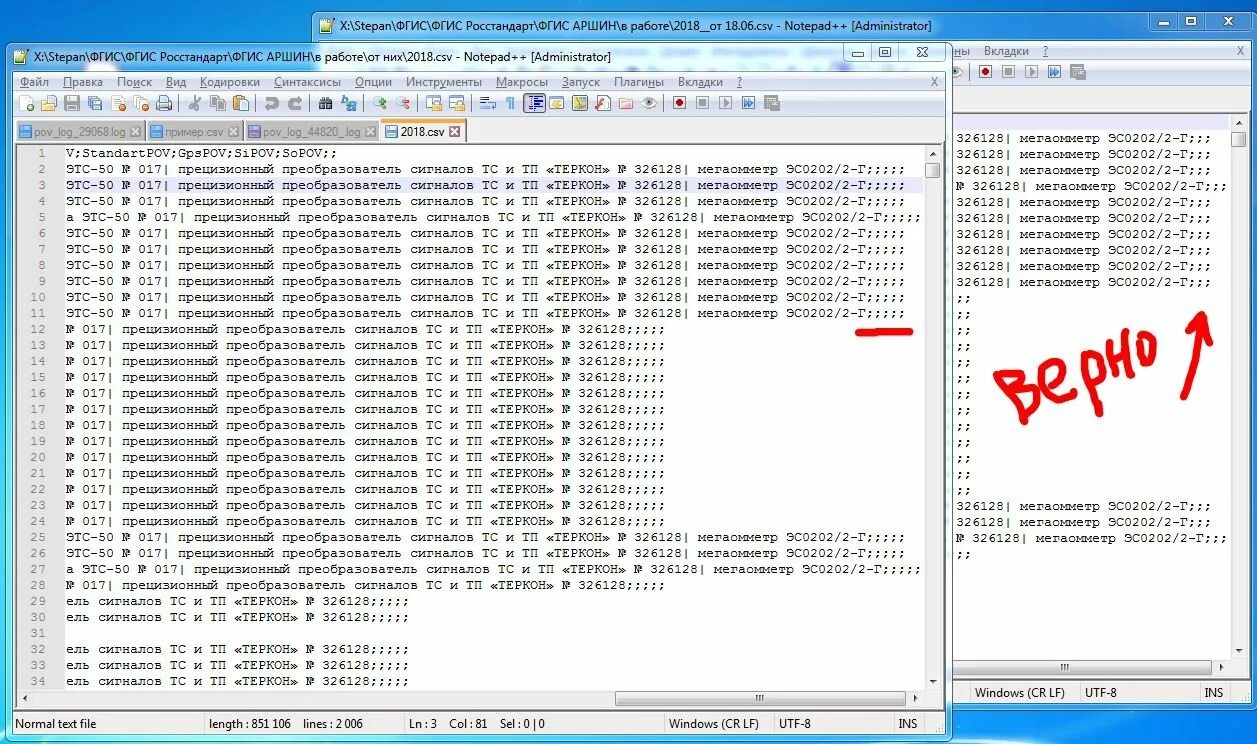1257x744 pixels.
Task: Click Run macro multiple times, back window
Action: 1054,72
